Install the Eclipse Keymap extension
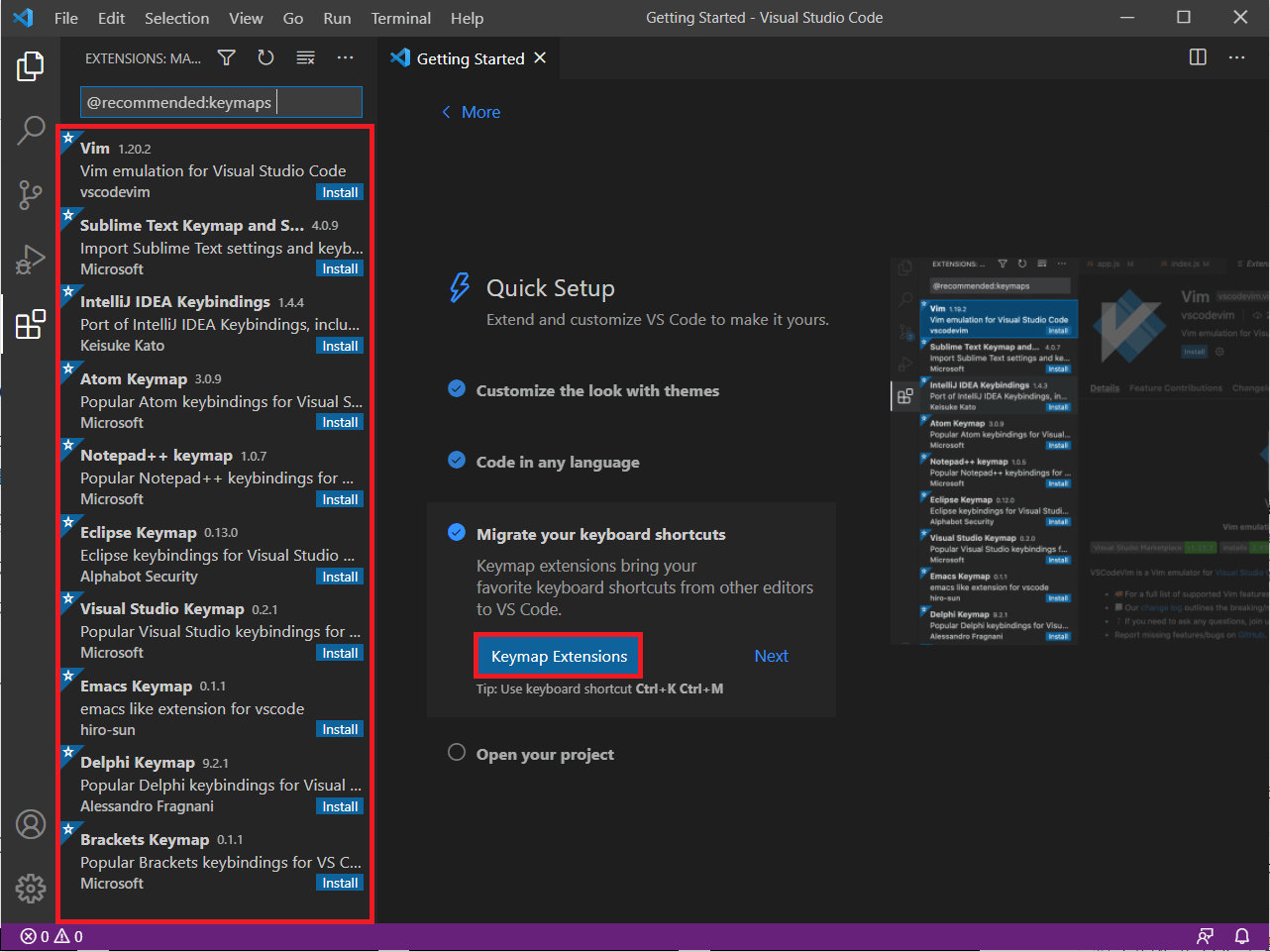The width and height of the screenshot is (1270, 952). [340, 577]
